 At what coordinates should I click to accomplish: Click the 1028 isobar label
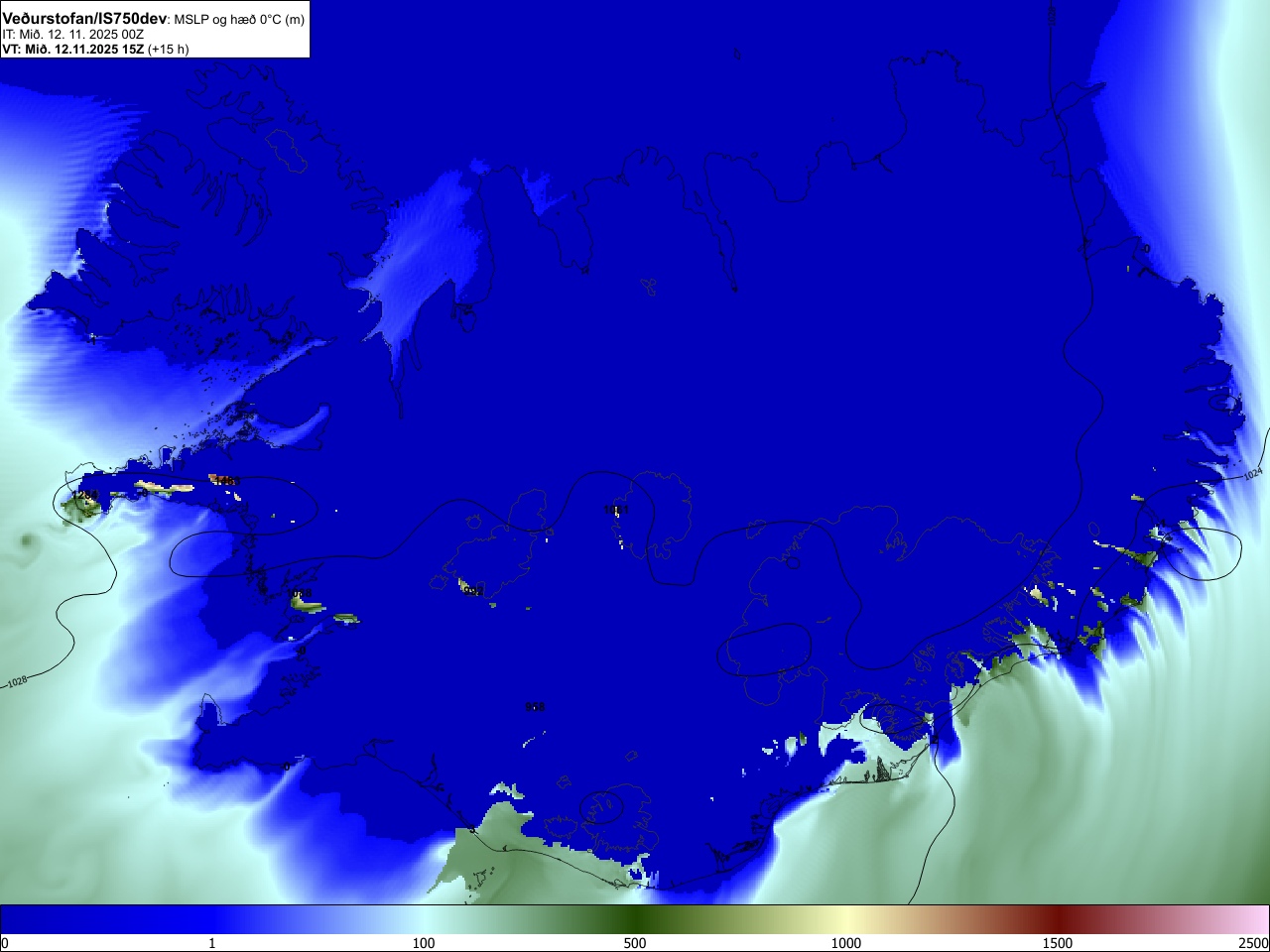[x=17, y=682]
